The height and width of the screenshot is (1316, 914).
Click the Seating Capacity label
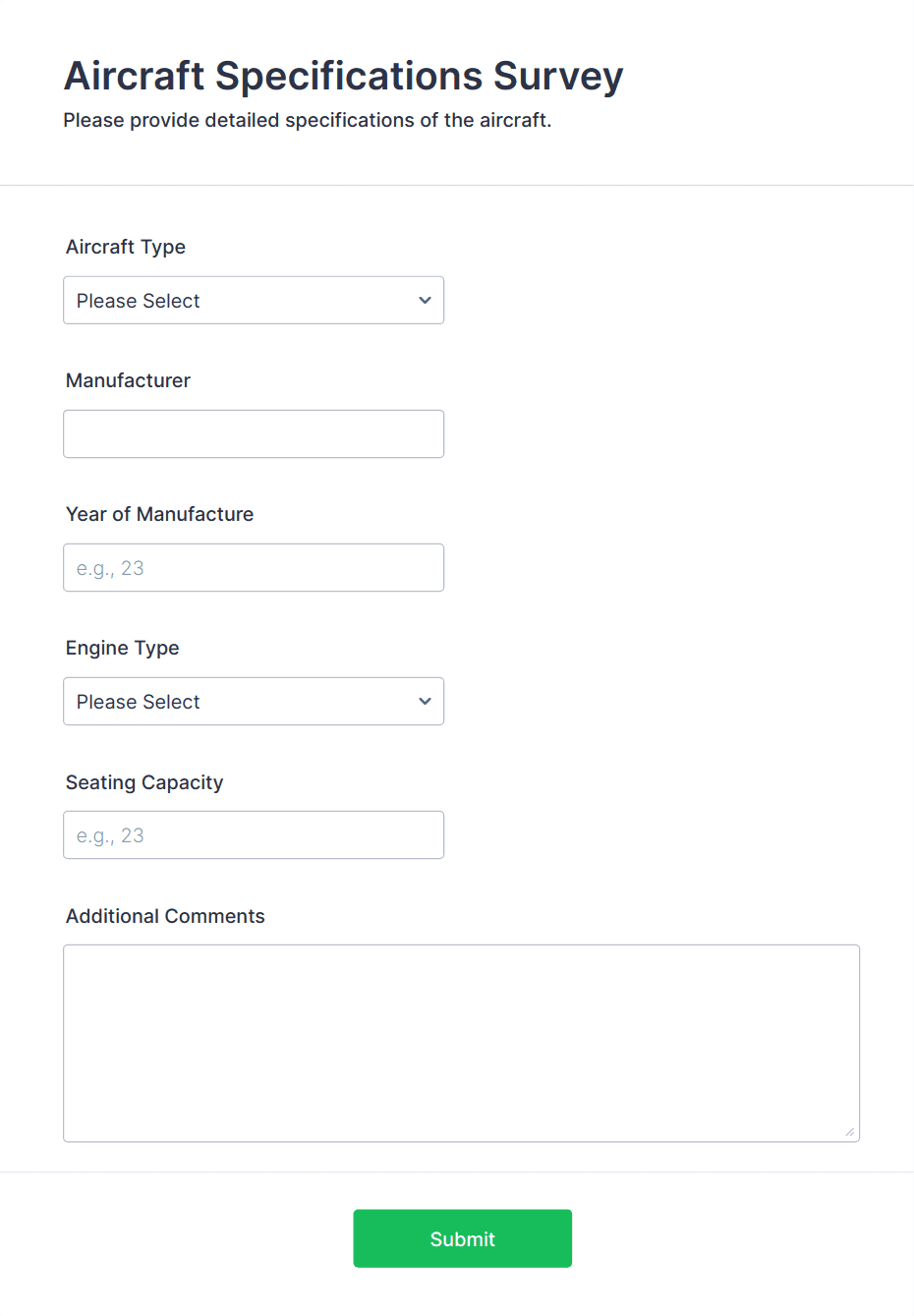point(144,782)
